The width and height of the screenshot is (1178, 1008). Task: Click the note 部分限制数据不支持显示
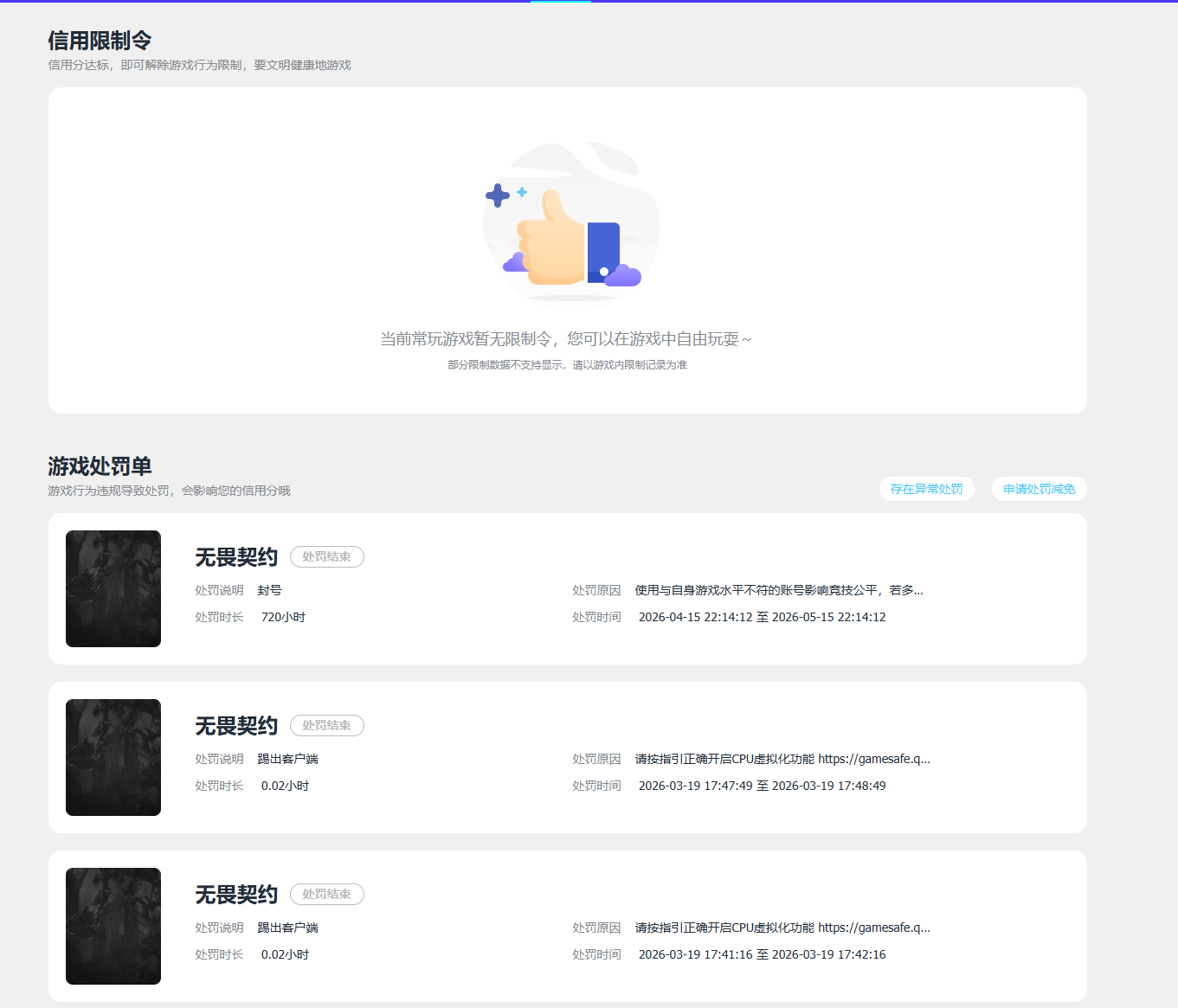(567, 365)
